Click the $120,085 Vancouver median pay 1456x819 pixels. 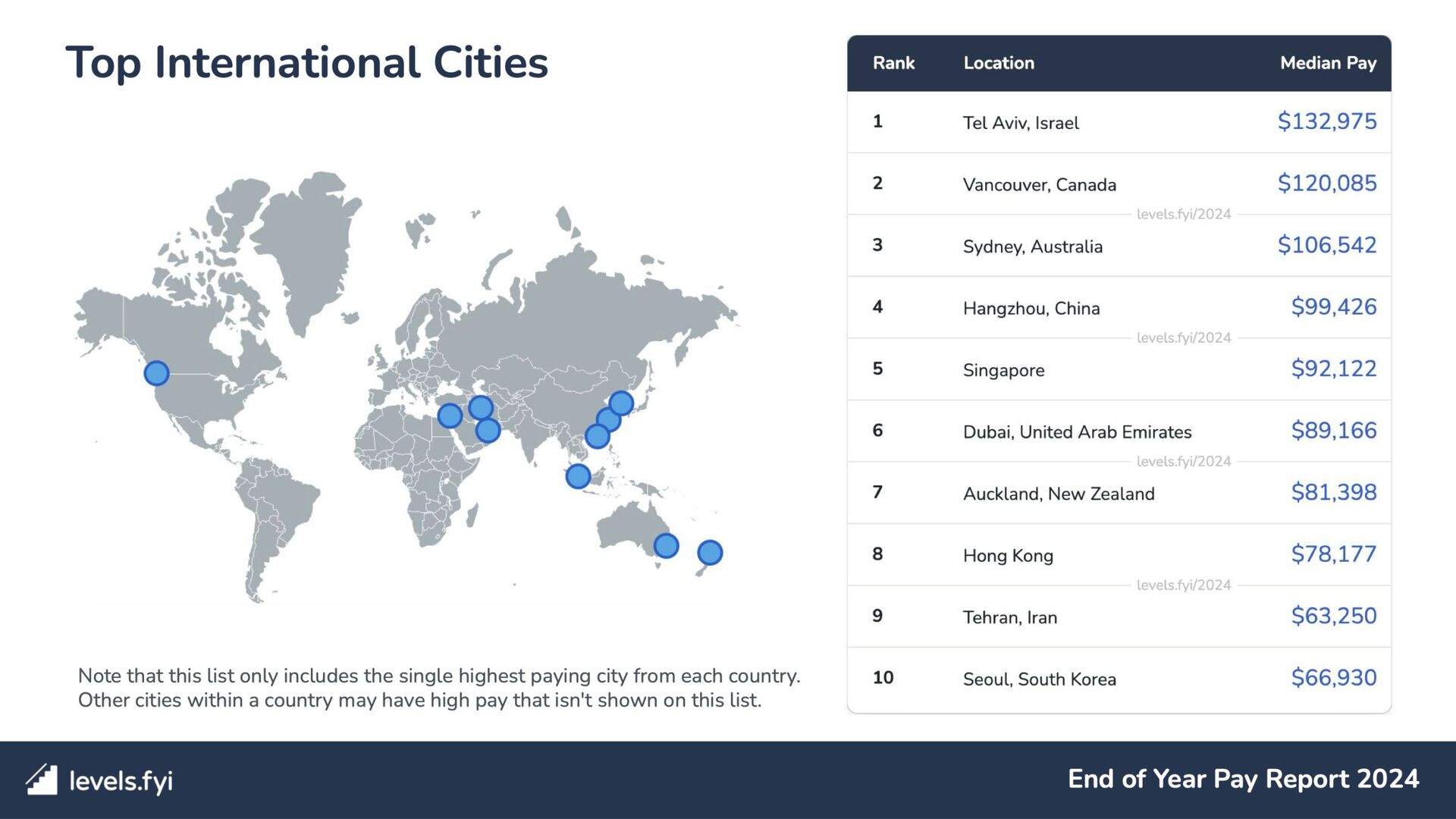point(1326,184)
